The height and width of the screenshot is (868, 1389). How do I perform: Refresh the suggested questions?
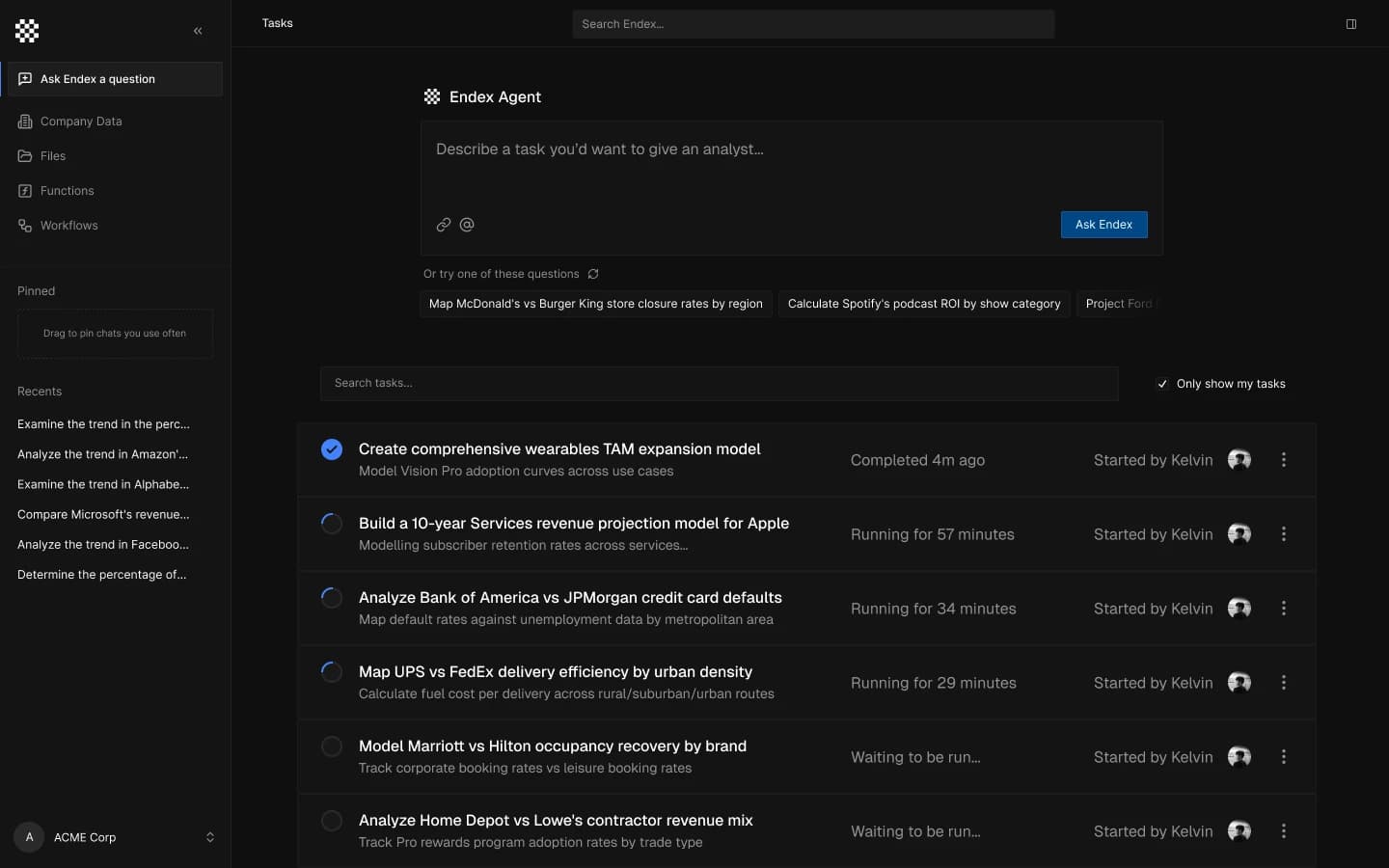[x=593, y=274]
